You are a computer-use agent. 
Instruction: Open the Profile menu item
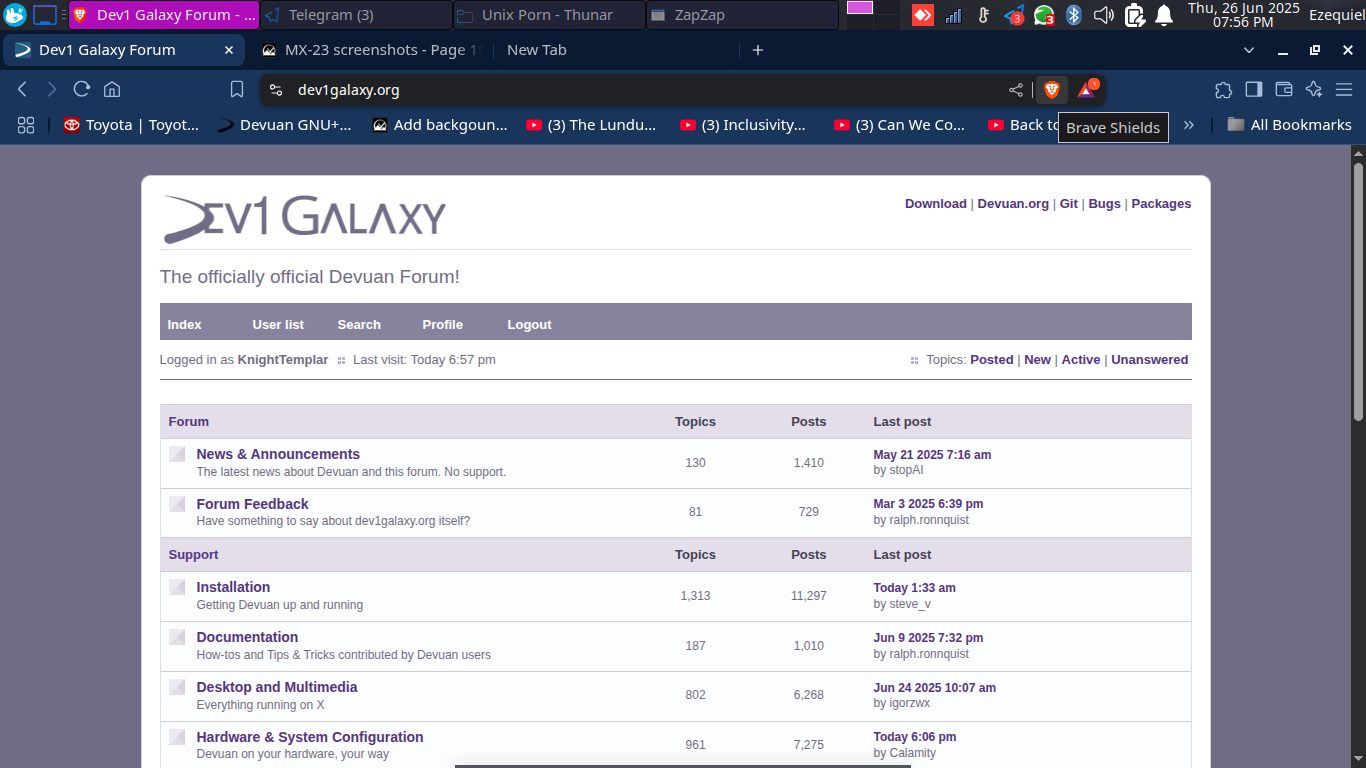tap(442, 324)
